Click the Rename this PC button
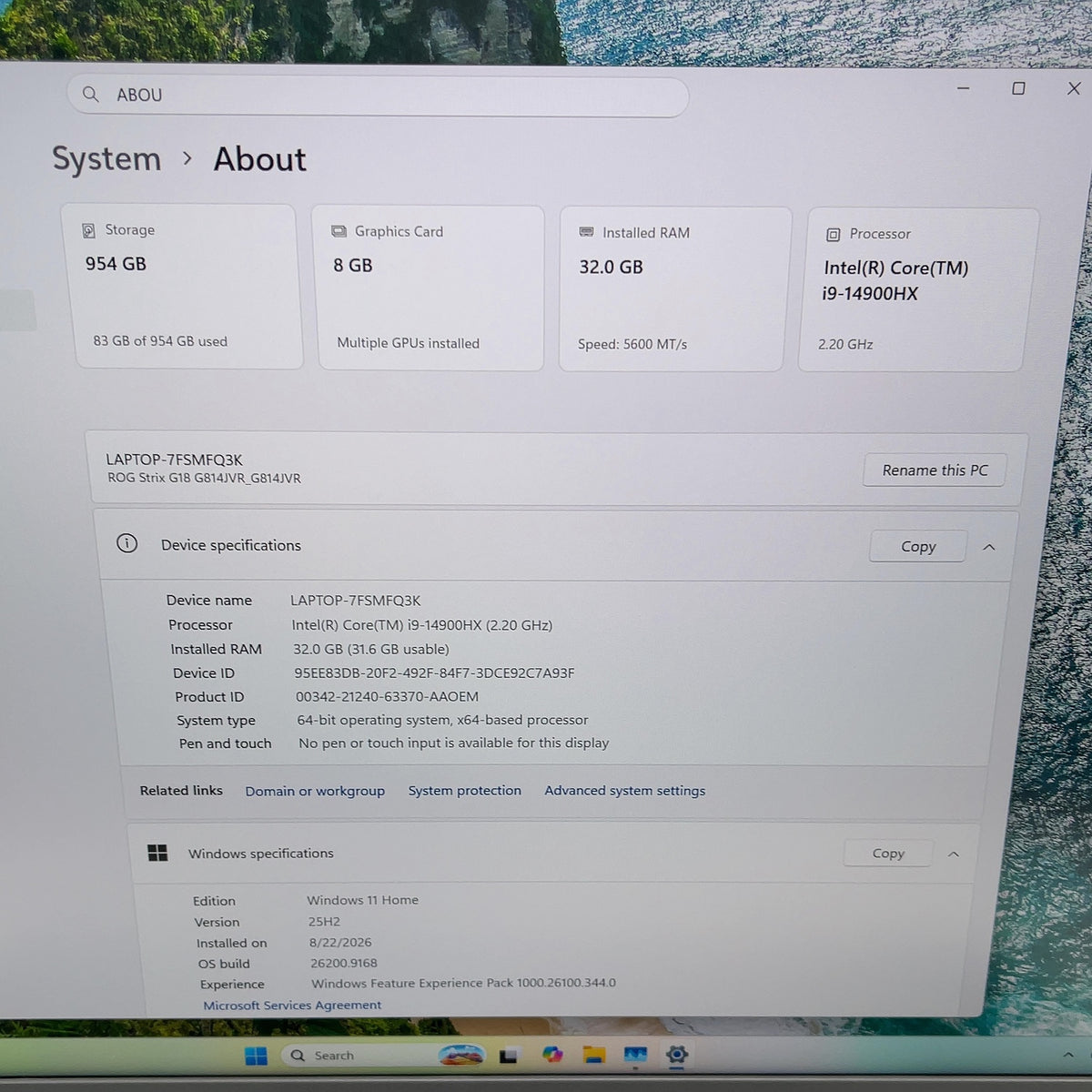Viewport: 1092px width, 1092px height. [935, 470]
